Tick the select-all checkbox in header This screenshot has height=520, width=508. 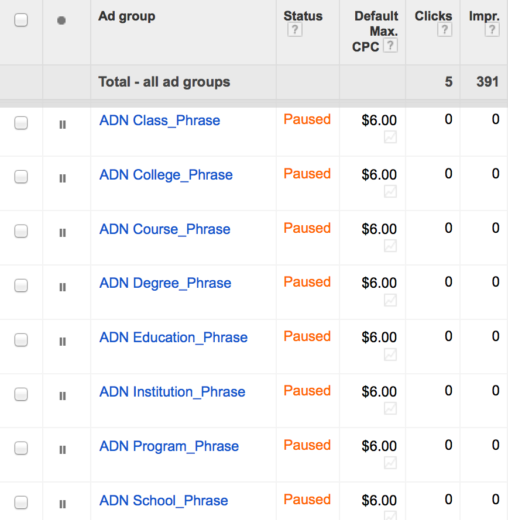pos(21,20)
